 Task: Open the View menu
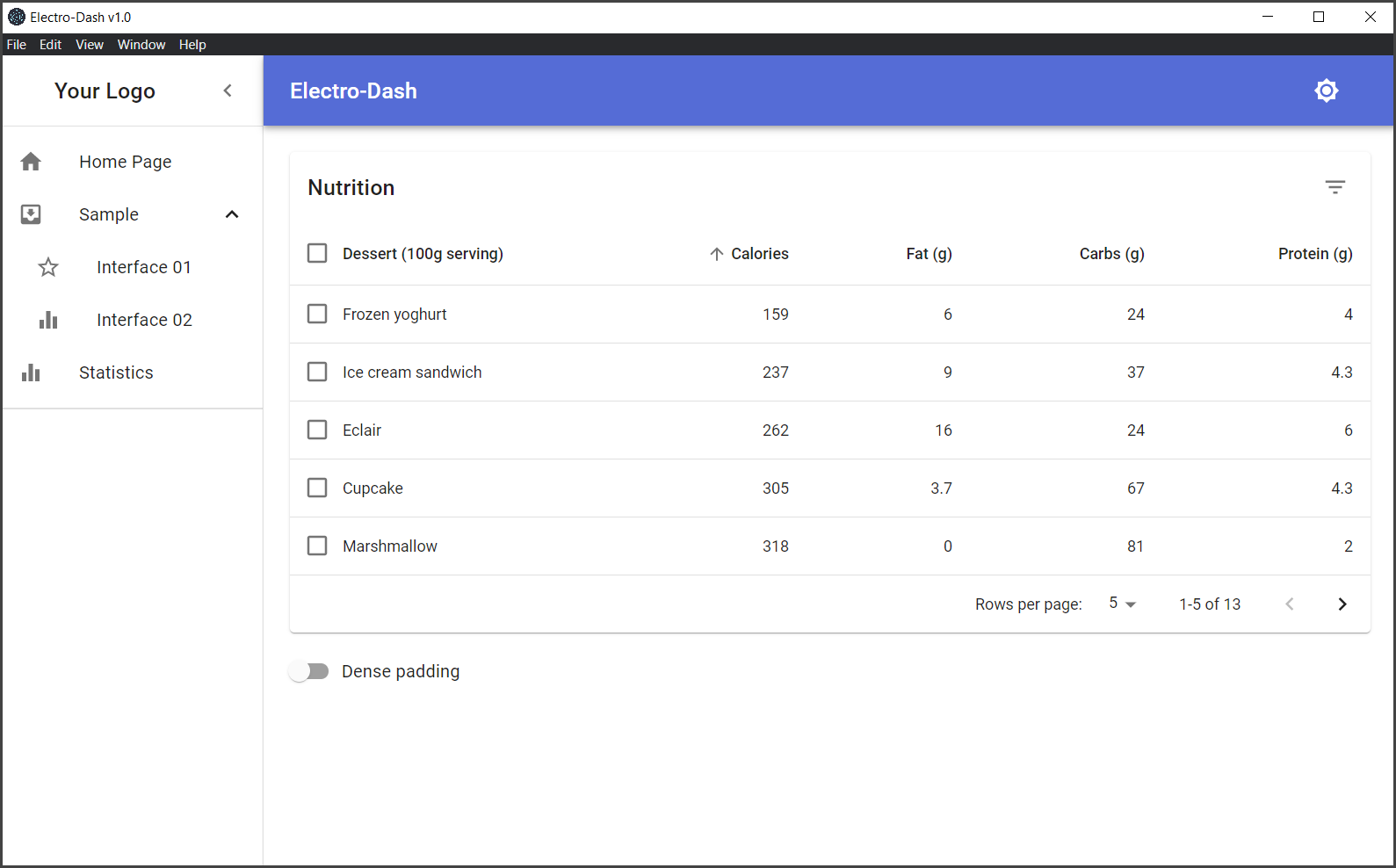point(90,45)
